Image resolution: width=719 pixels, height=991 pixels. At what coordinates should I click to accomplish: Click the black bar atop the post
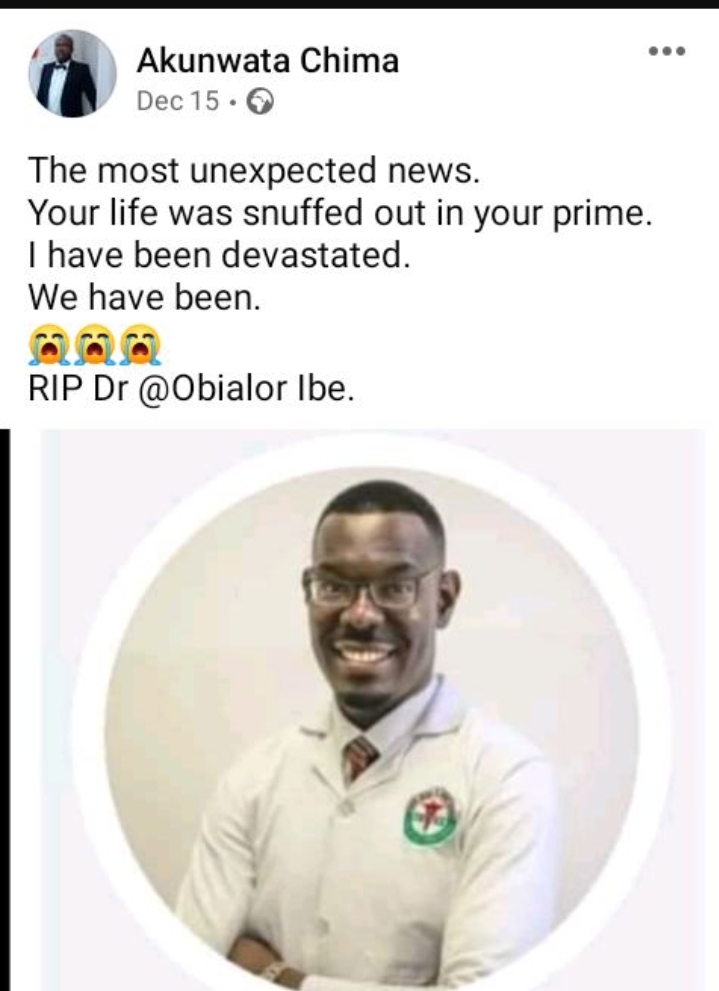(x=360, y=4)
